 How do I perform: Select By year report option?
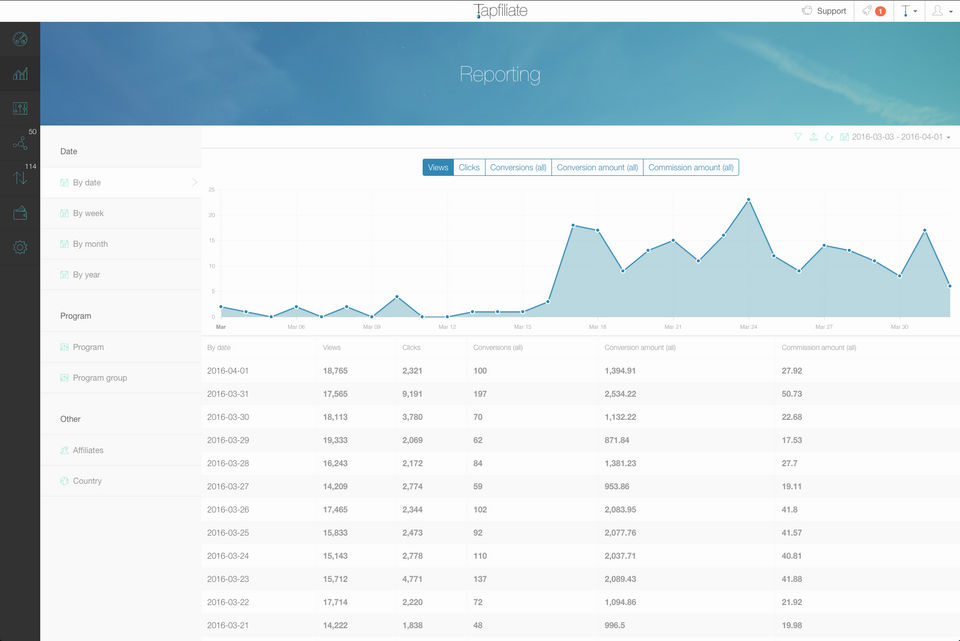(121, 274)
